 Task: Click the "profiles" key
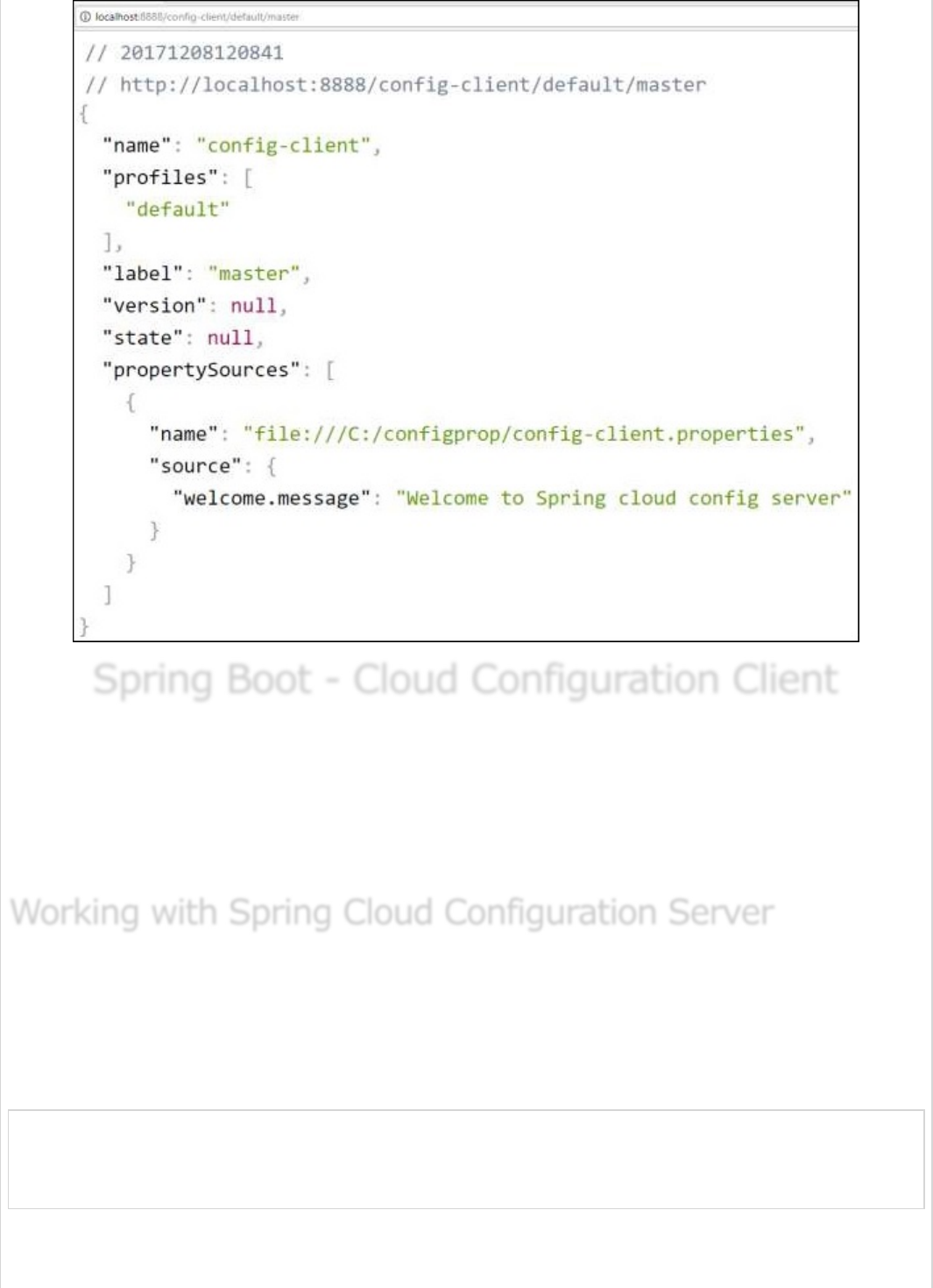click(x=159, y=178)
